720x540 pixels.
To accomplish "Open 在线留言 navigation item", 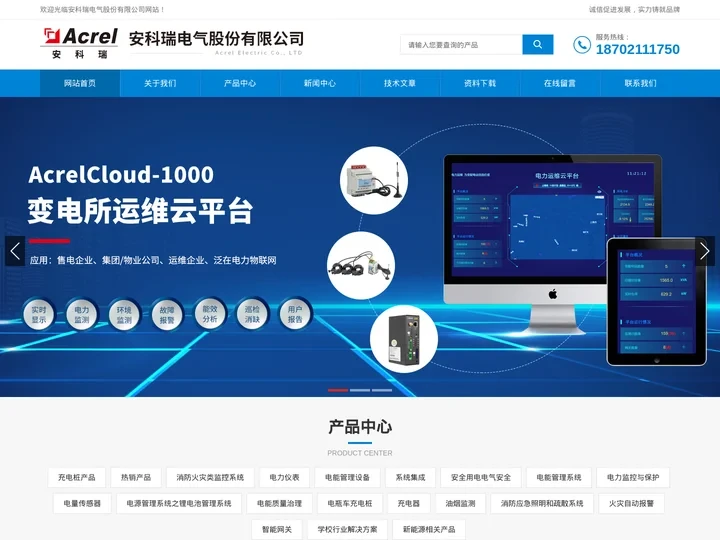I will (x=560, y=84).
